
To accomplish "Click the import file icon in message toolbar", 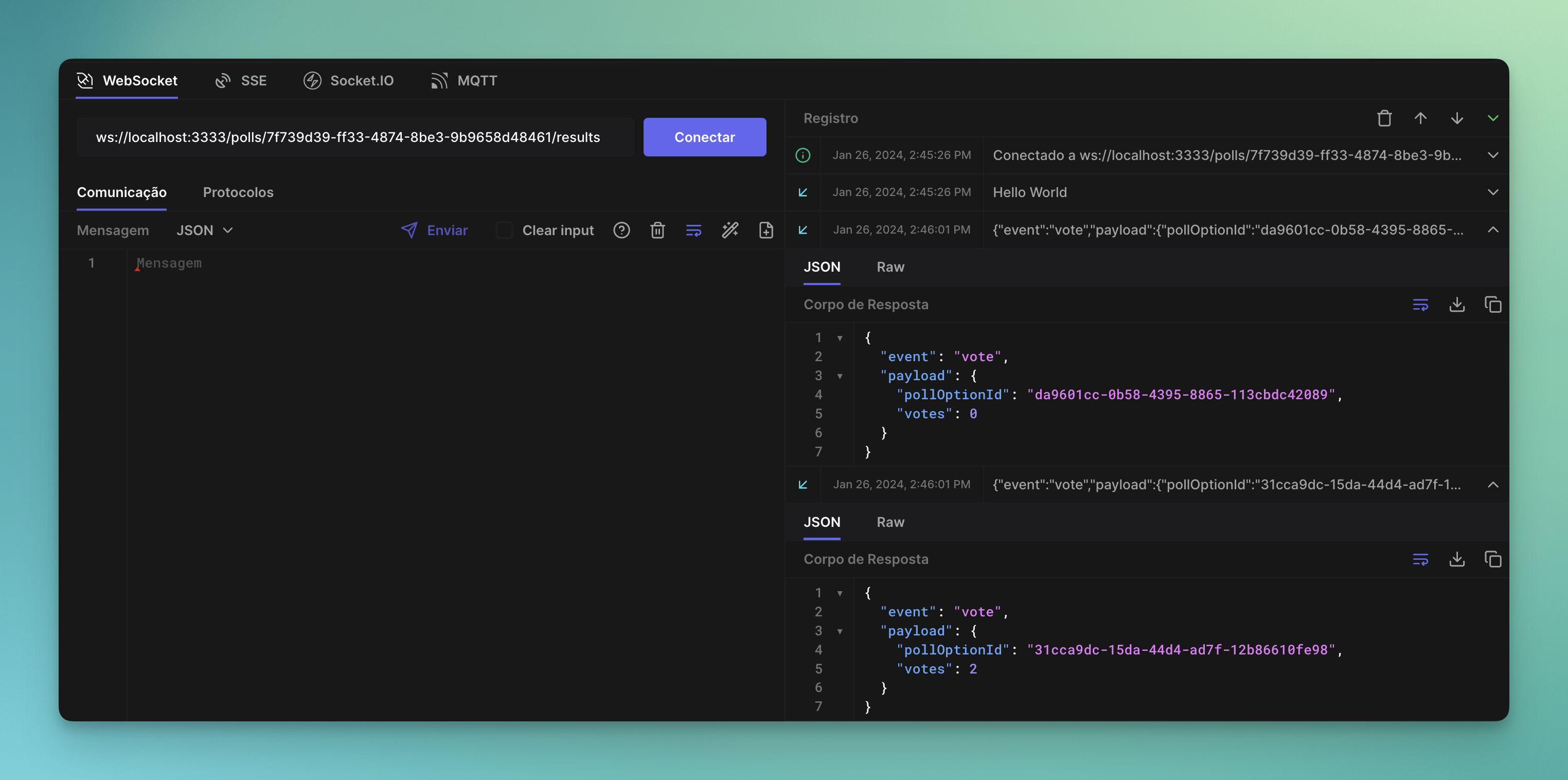I will pyautogui.click(x=766, y=230).
